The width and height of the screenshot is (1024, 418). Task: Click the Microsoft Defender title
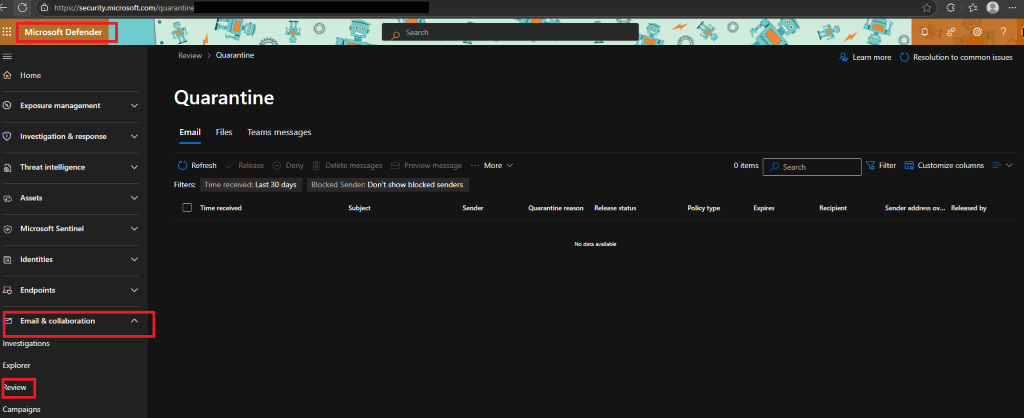click(x=63, y=32)
